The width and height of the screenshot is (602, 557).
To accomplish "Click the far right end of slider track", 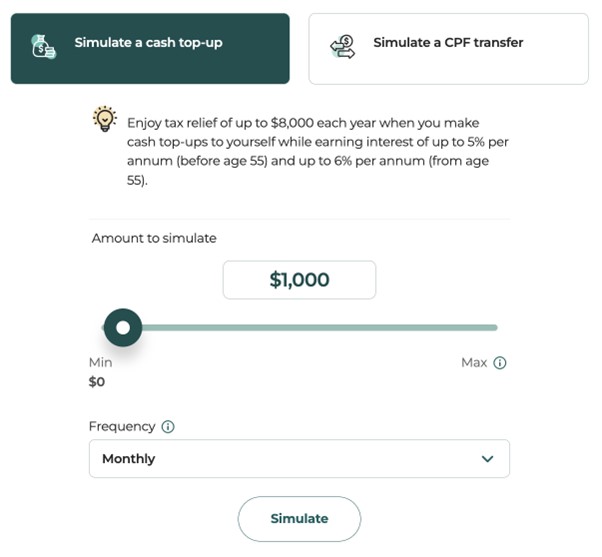I will click(x=494, y=327).
